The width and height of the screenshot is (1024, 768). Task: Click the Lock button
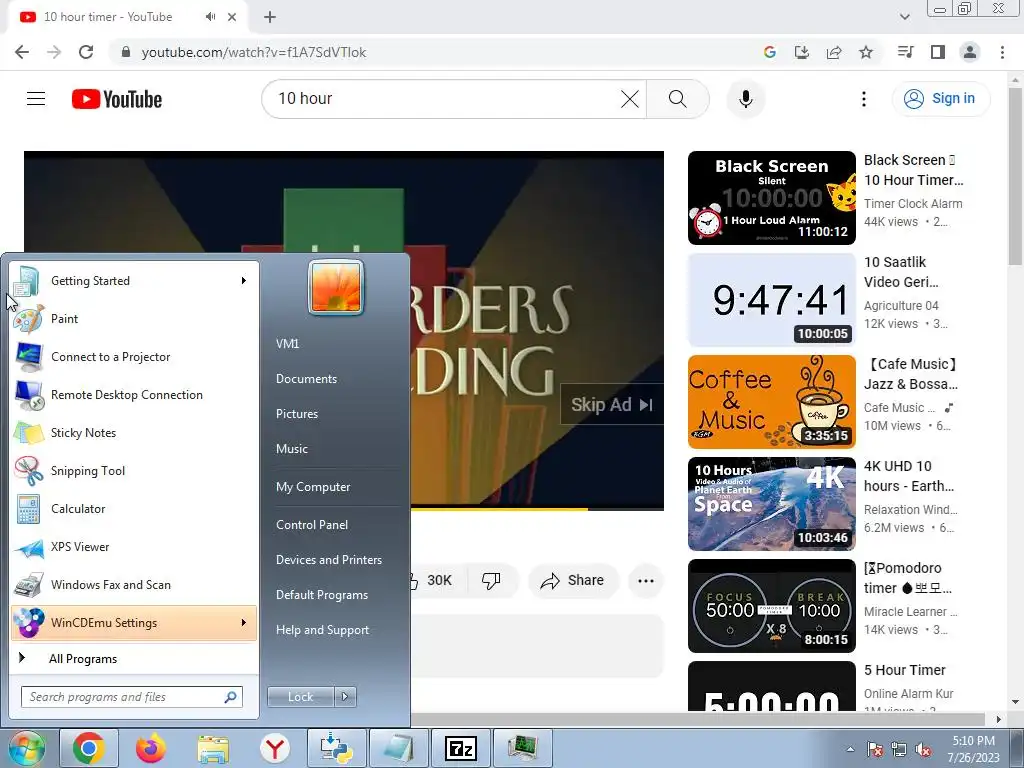301,697
